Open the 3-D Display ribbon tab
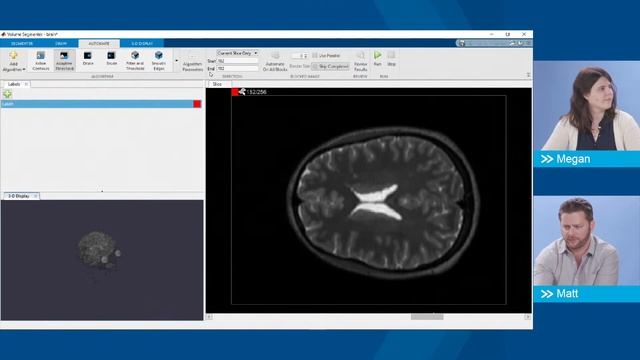The height and width of the screenshot is (360, 640). point(142,43)
